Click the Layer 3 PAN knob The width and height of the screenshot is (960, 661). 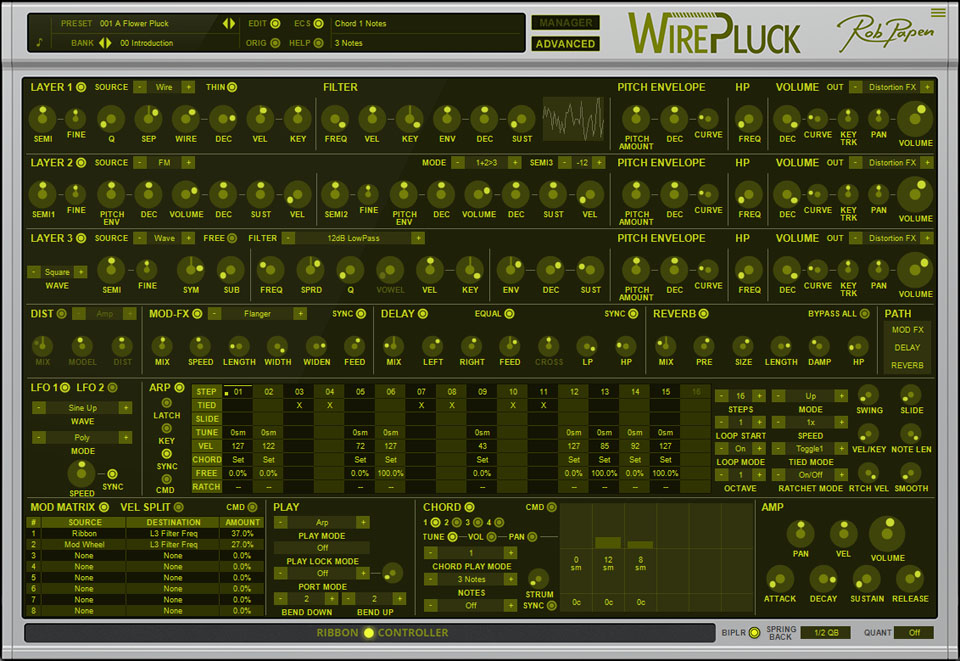coord(879,269)
